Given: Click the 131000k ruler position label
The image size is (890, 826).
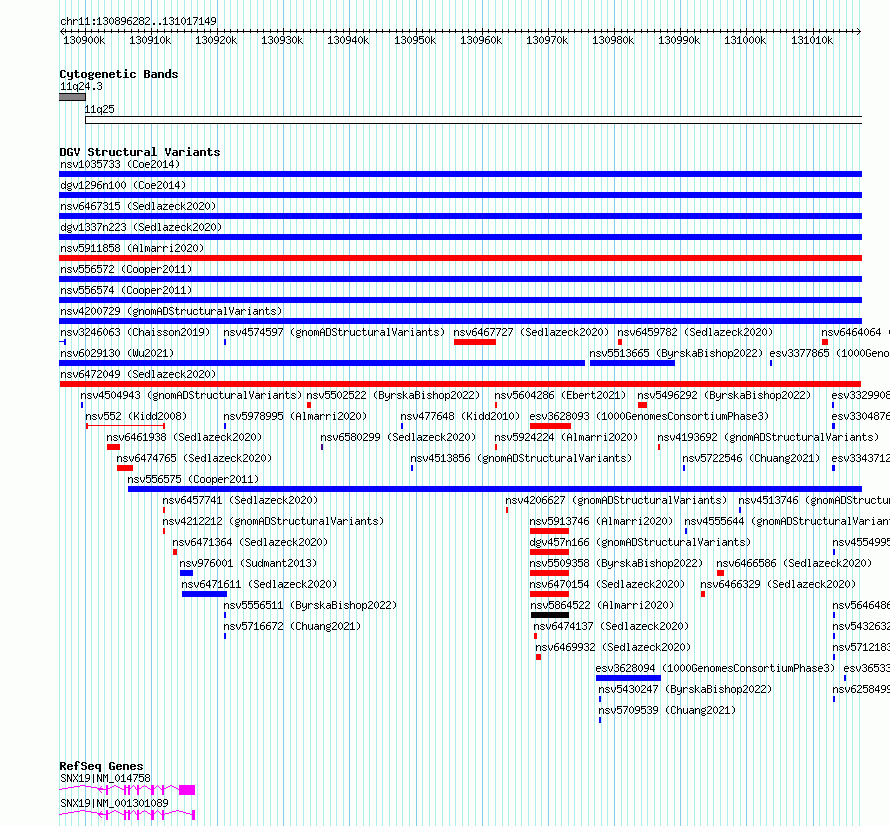Looking at the screenshot, I should 745,40.
